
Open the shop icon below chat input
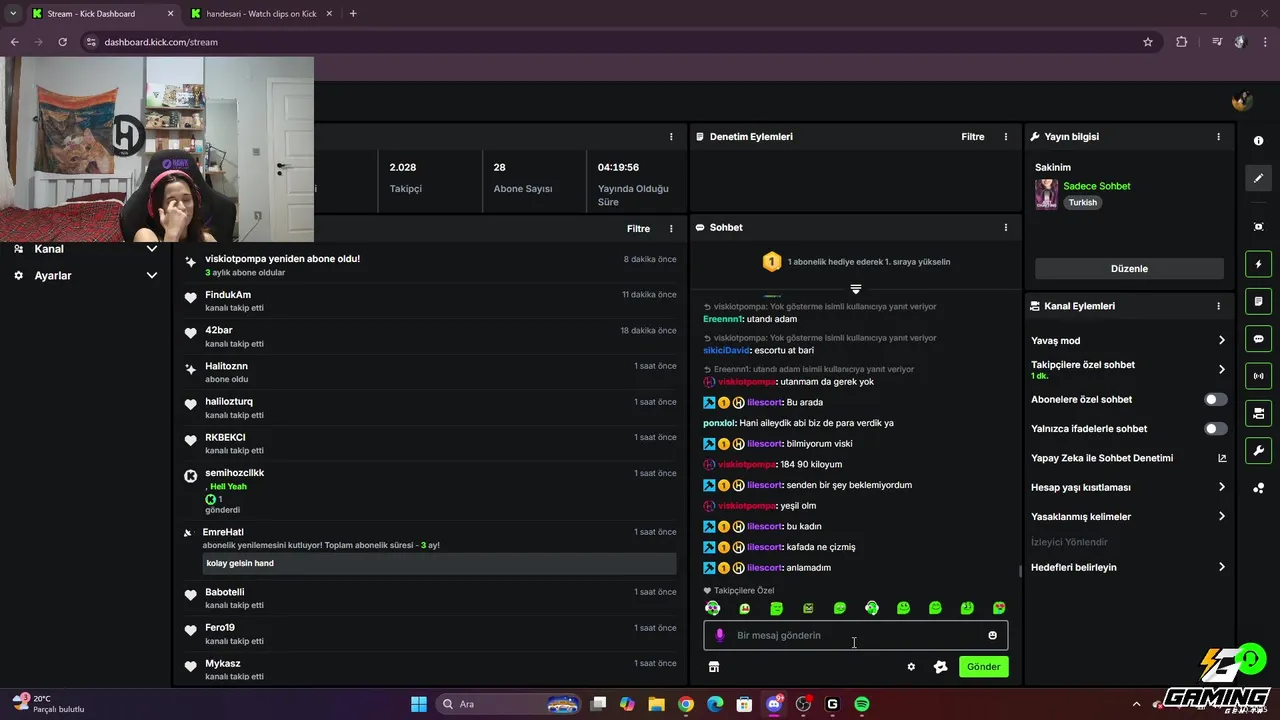(x=714, y=667)
